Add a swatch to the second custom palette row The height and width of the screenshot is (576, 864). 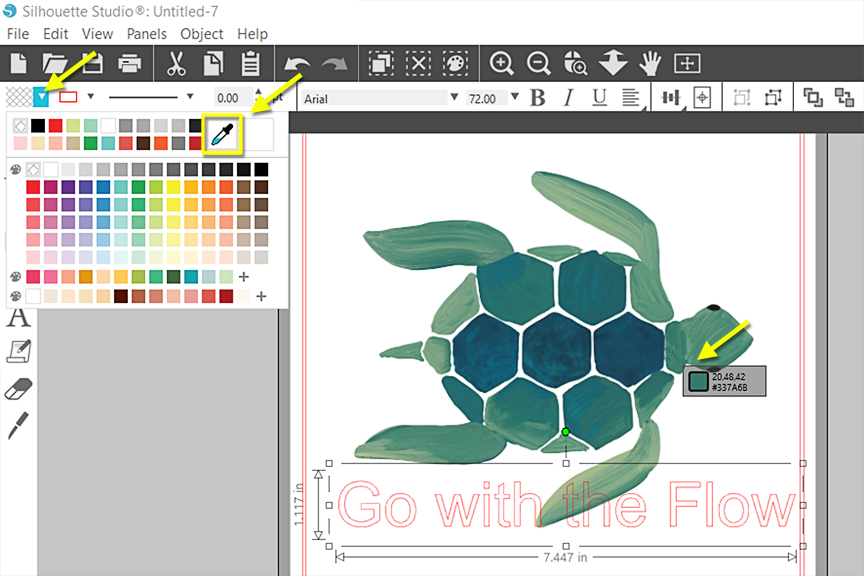[x=261, y=297]
